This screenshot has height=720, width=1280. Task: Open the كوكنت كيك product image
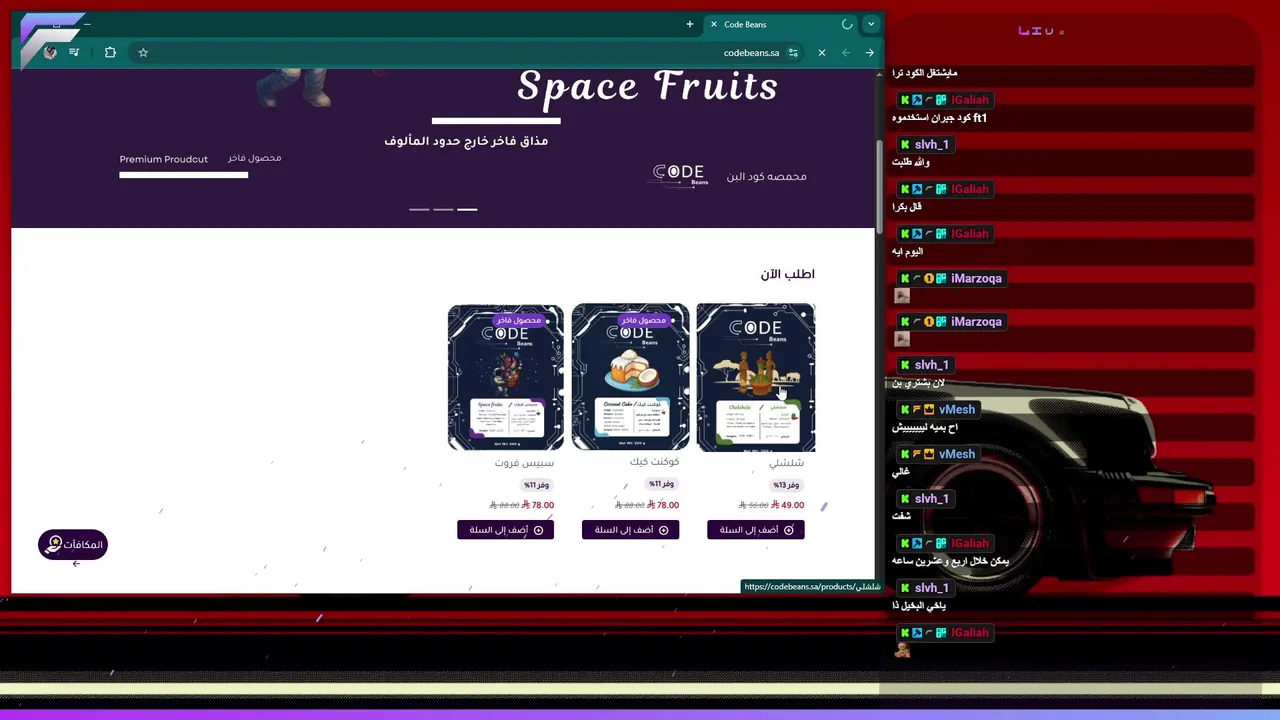(x=630, y=377)
